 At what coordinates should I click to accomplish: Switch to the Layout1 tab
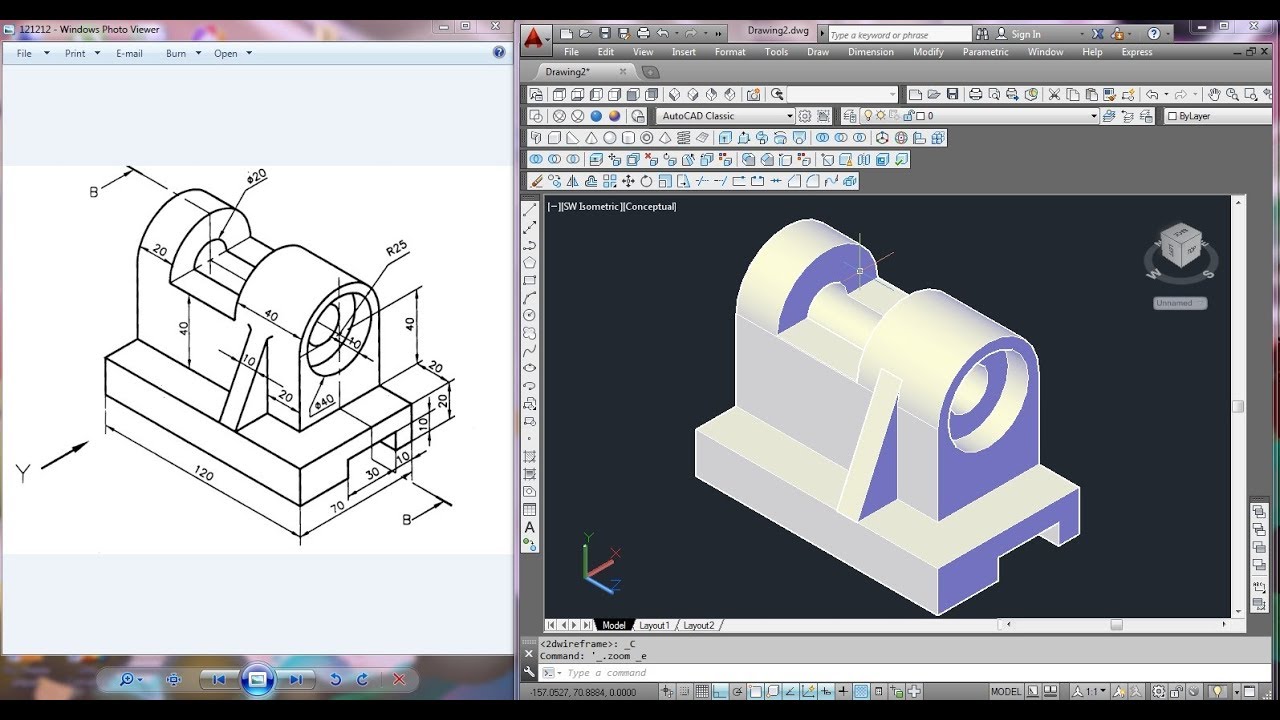point(654,625)
